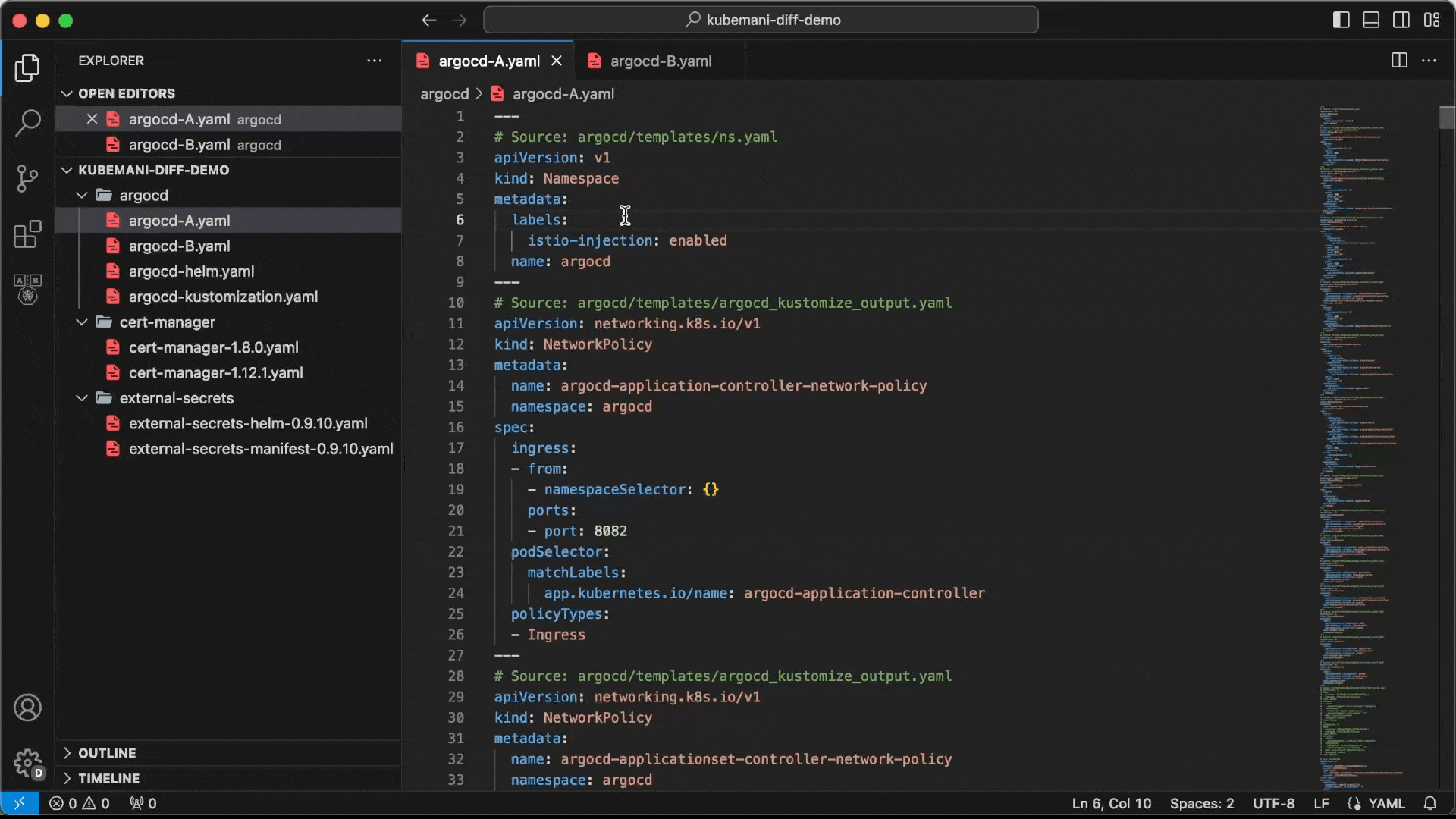
Task: Open the Accounts menu icon
Action: [28, 708]
